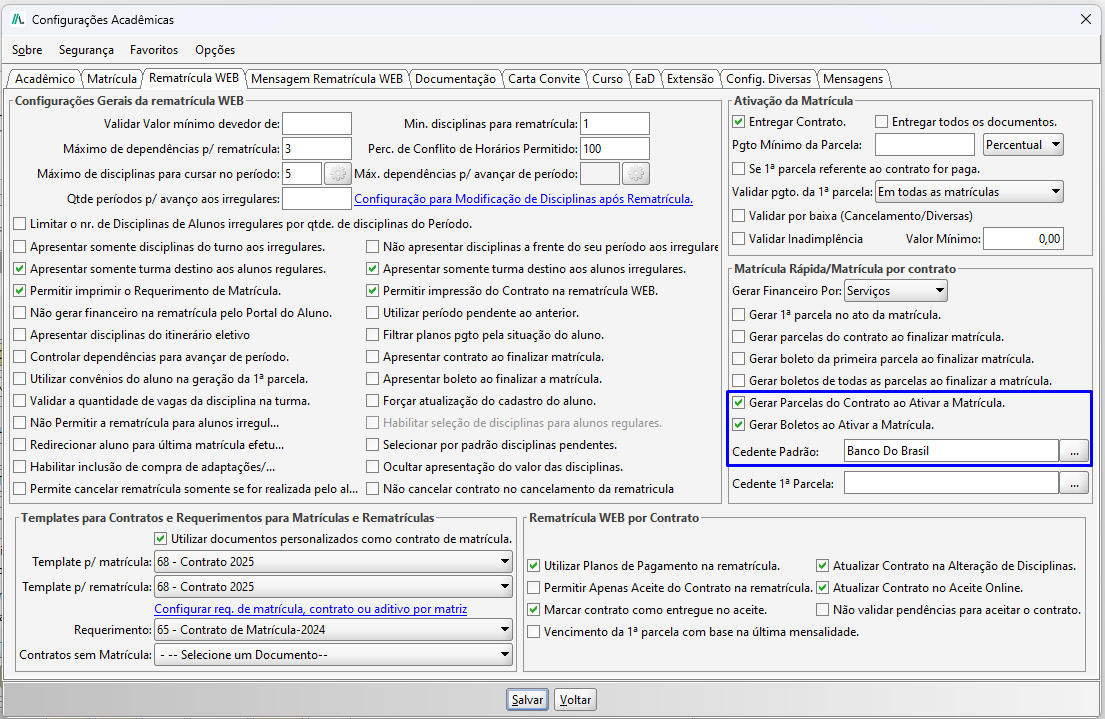Focus Perc. de Conflito de Horários field
This screenshot has height=719, width=1105.
point(615,149)
